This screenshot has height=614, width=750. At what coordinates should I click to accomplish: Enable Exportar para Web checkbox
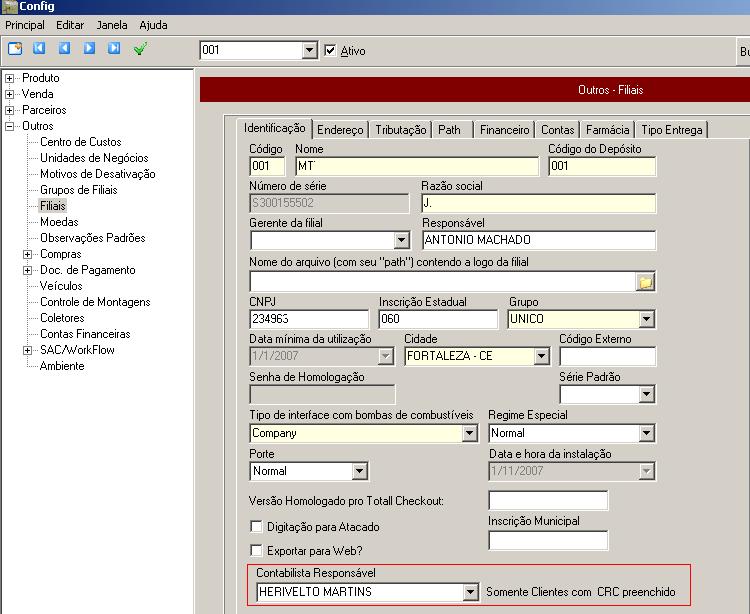coord(256,550)
